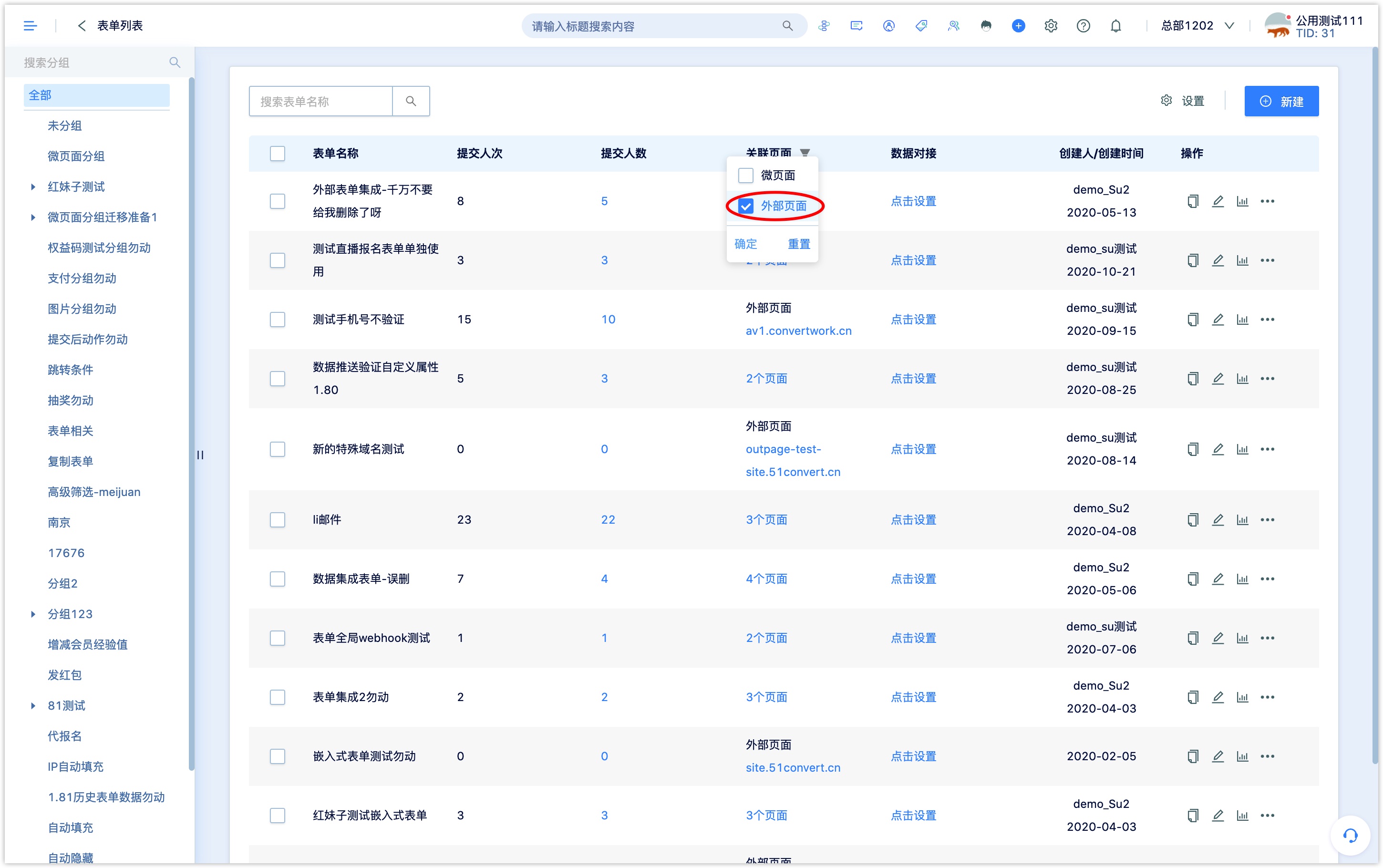1383x868 pixels.
Task: Open the tag icon in top bar
Action: pyautogui.click(x=921, y=26)
